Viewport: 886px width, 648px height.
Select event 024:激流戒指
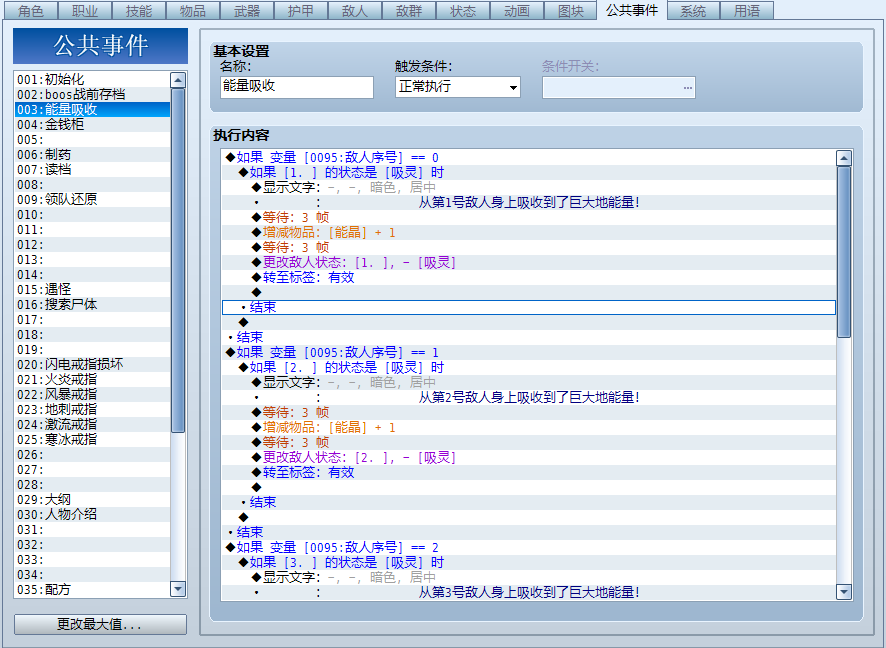pos(93,424)
